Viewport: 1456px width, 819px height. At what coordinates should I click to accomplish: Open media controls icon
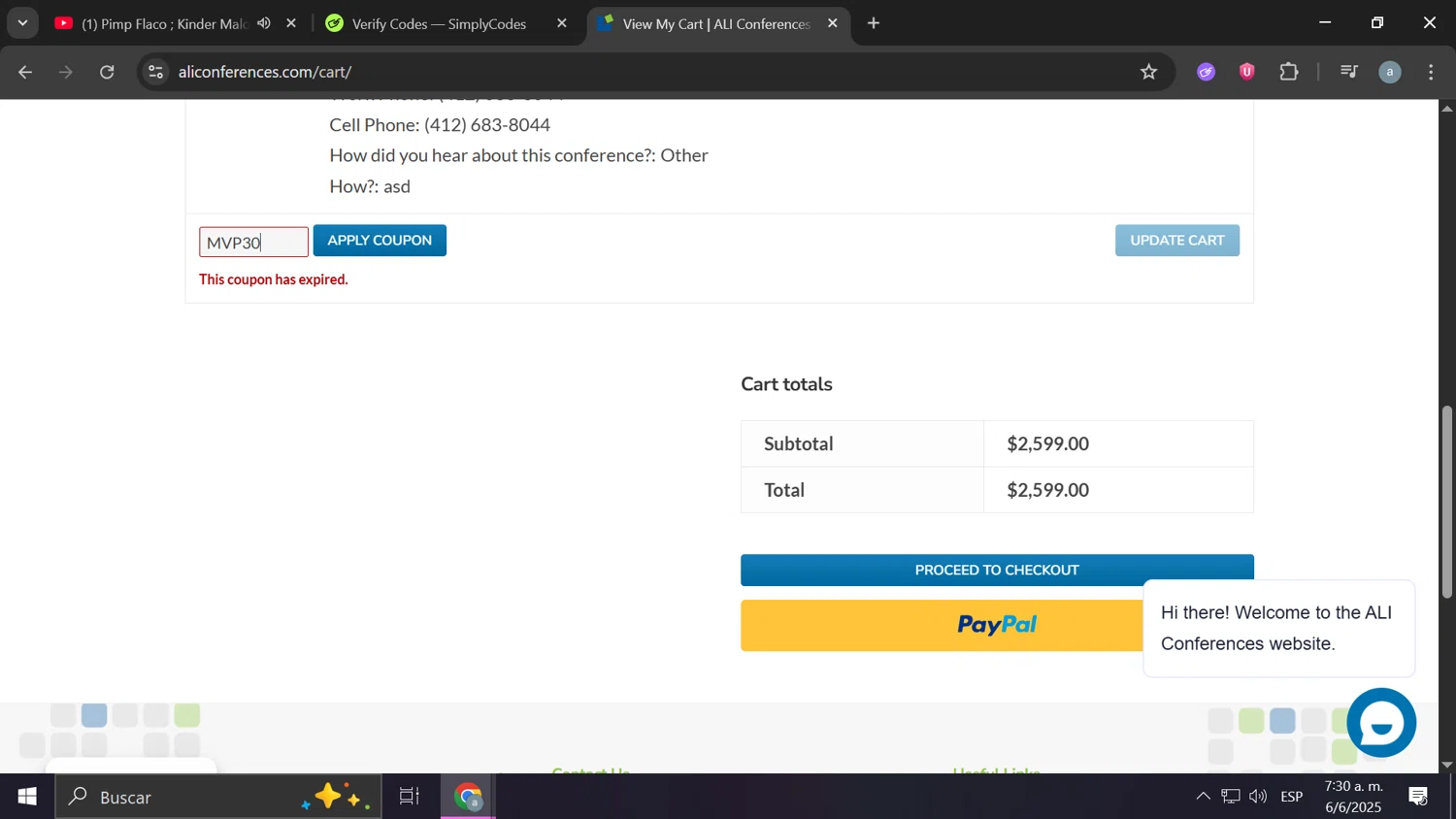click(1348, 72)
